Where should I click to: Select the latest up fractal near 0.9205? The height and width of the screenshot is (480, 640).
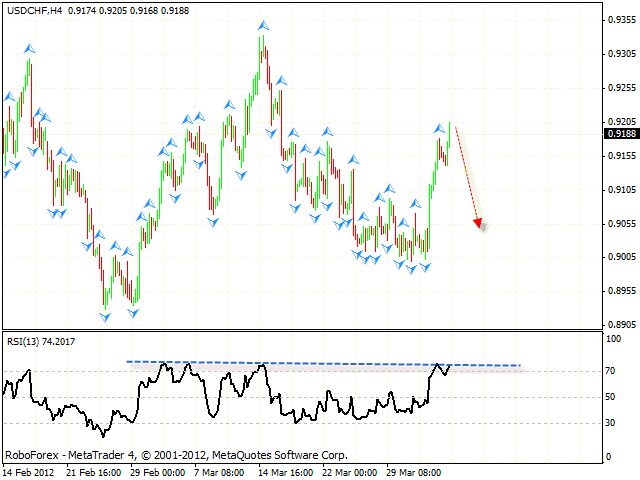pyautogui.click(x=439, y=127)
